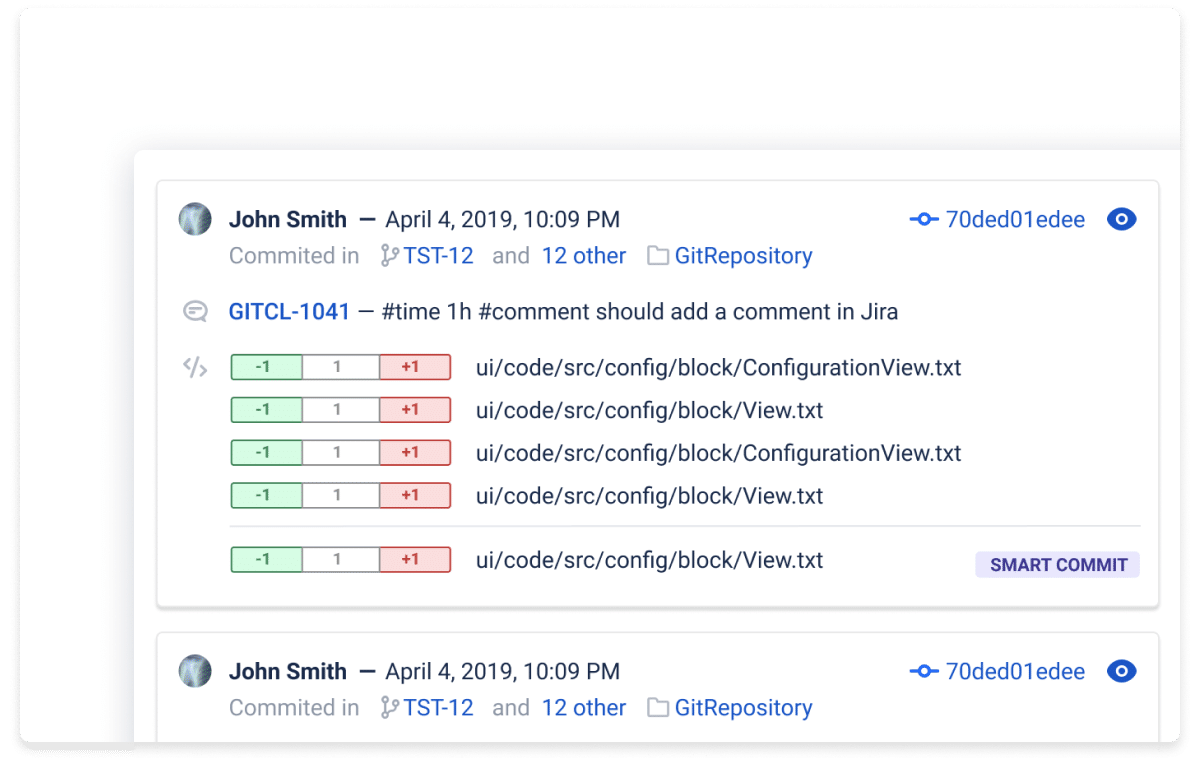Click the branch icon in the second commit

point(388,707)
